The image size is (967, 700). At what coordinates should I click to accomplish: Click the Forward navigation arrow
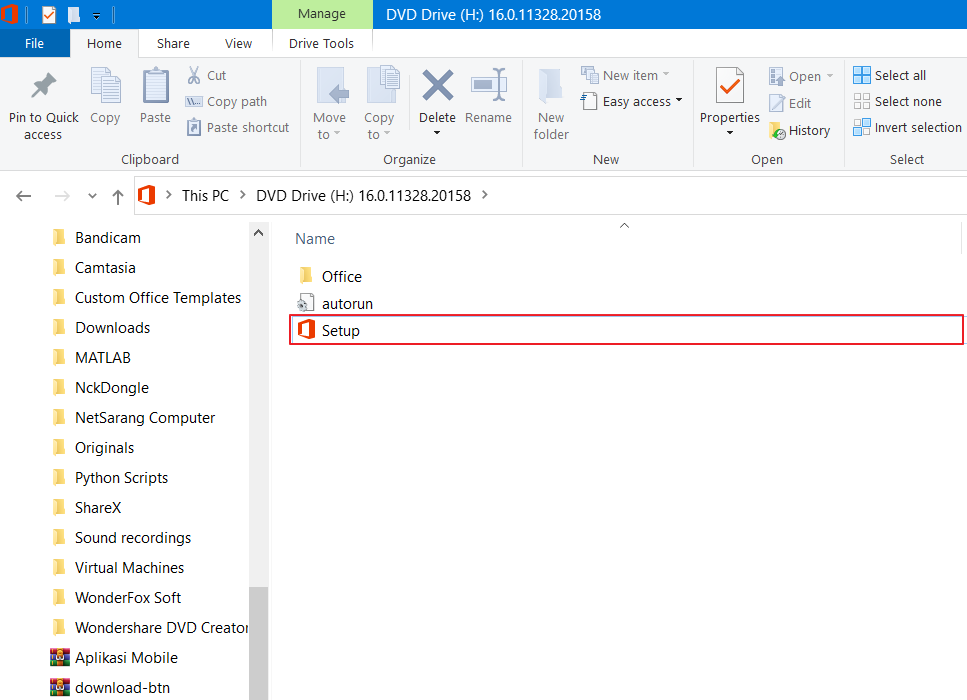point(62,196)
